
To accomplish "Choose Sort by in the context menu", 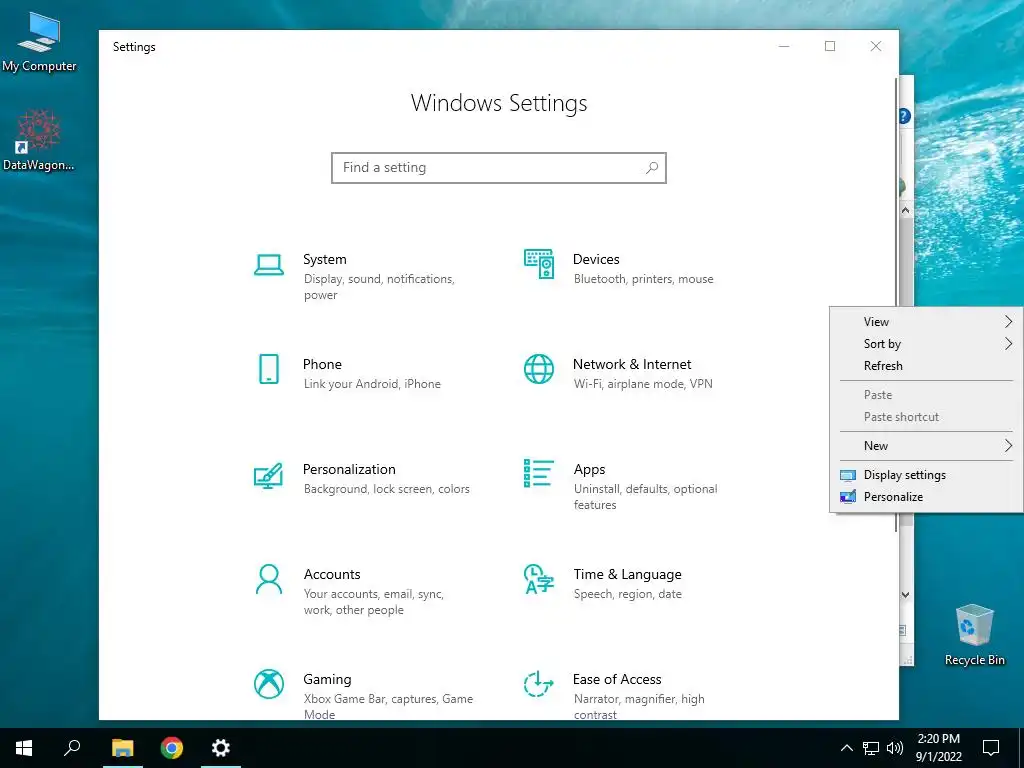I will pos(926,344).
